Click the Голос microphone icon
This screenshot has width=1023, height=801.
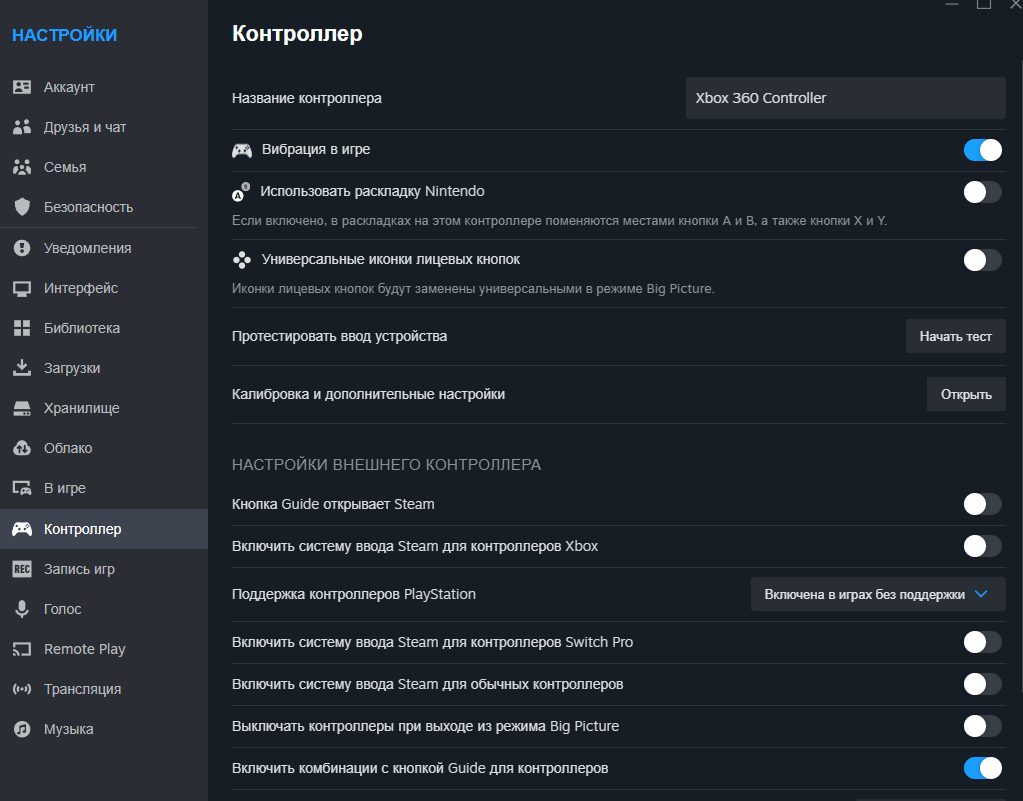click(x=22, y=609)
